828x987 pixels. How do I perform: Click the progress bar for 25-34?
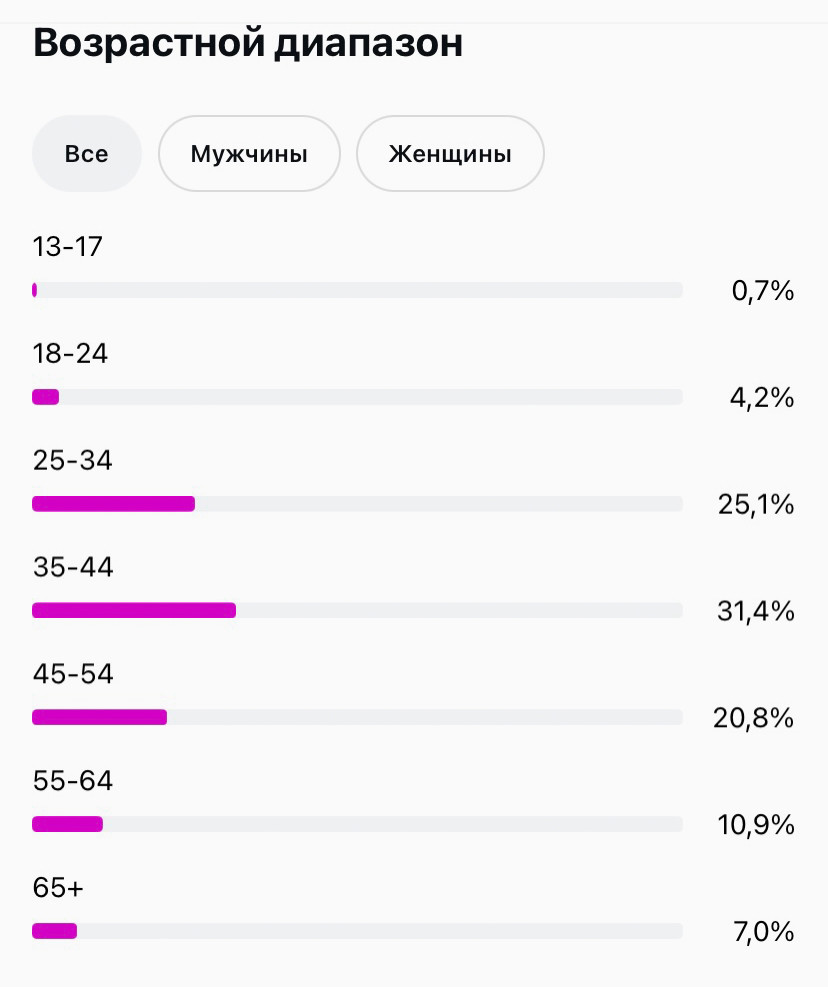pyautogui.click(x=357, y=504)
